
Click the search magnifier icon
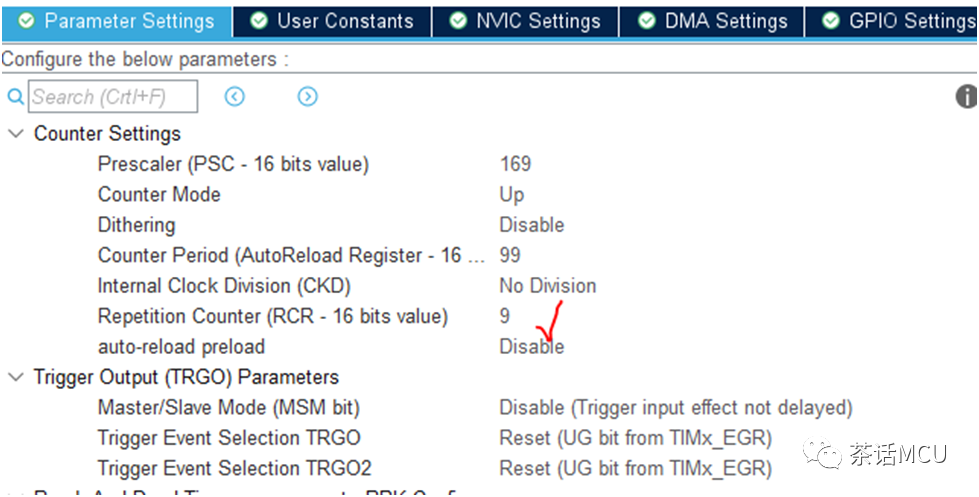pos(15,97)
